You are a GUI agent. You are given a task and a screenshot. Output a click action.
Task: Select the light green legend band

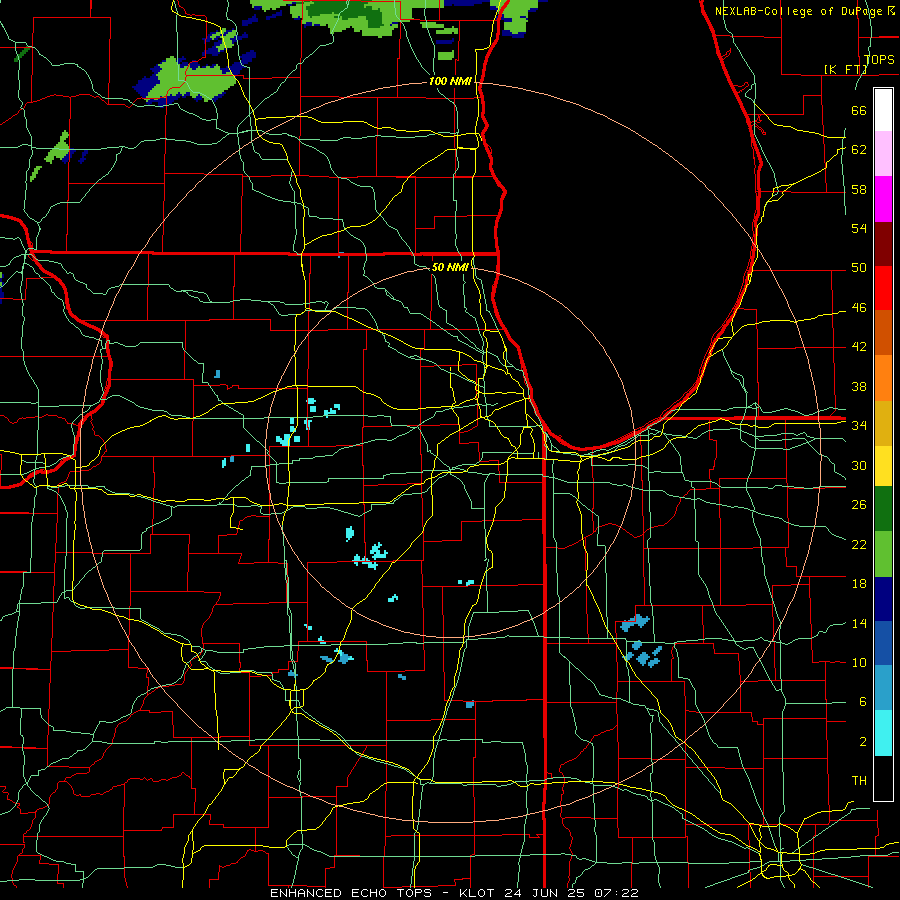[883, 553]
